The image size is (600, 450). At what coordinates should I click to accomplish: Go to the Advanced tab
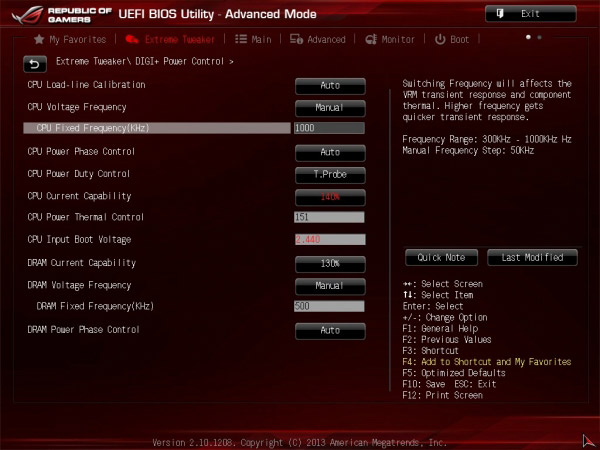coord(318,39)
